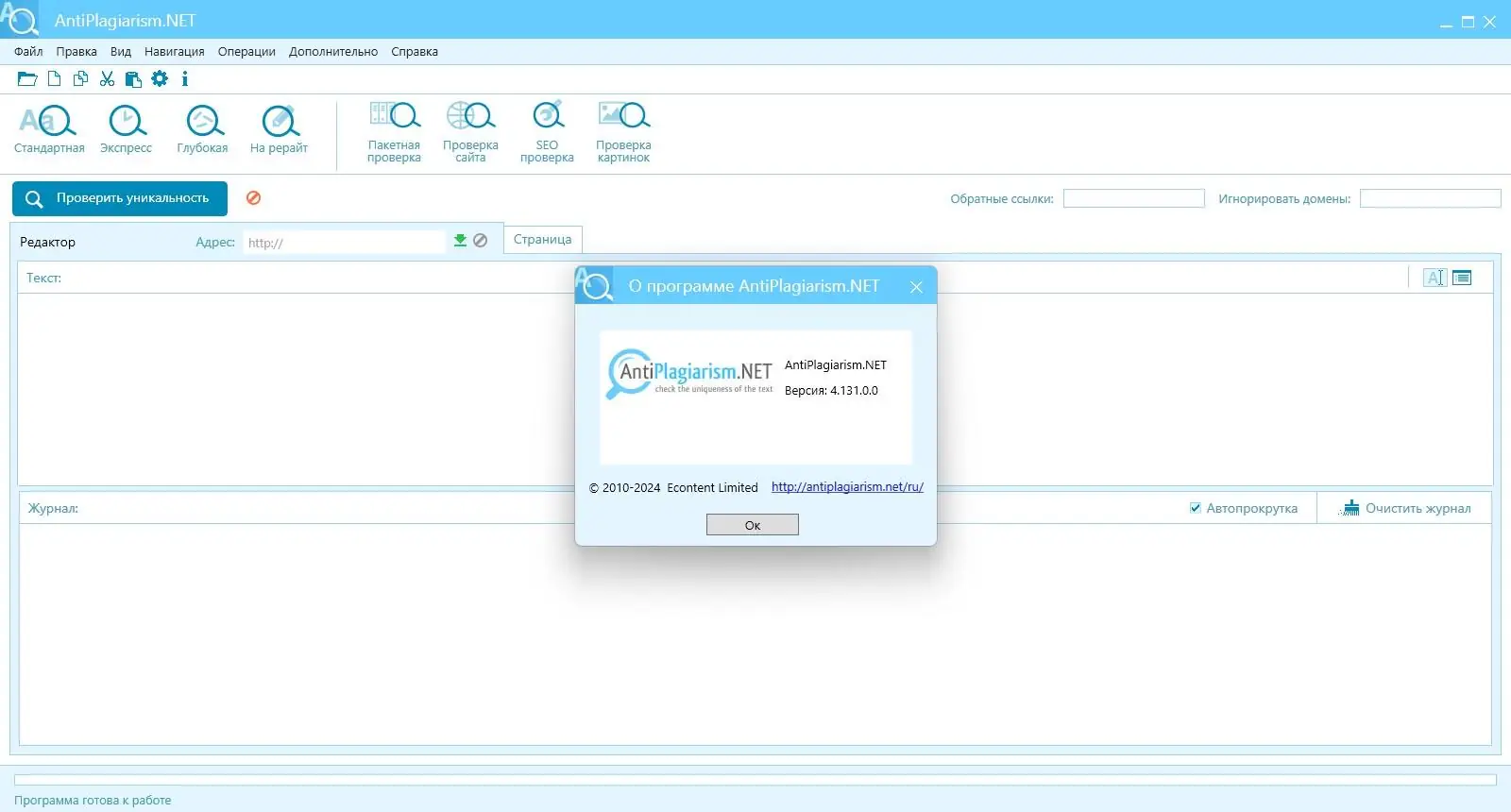Close the О программе dialog with X
This screenshot has width=1511, height=812.
916,287
